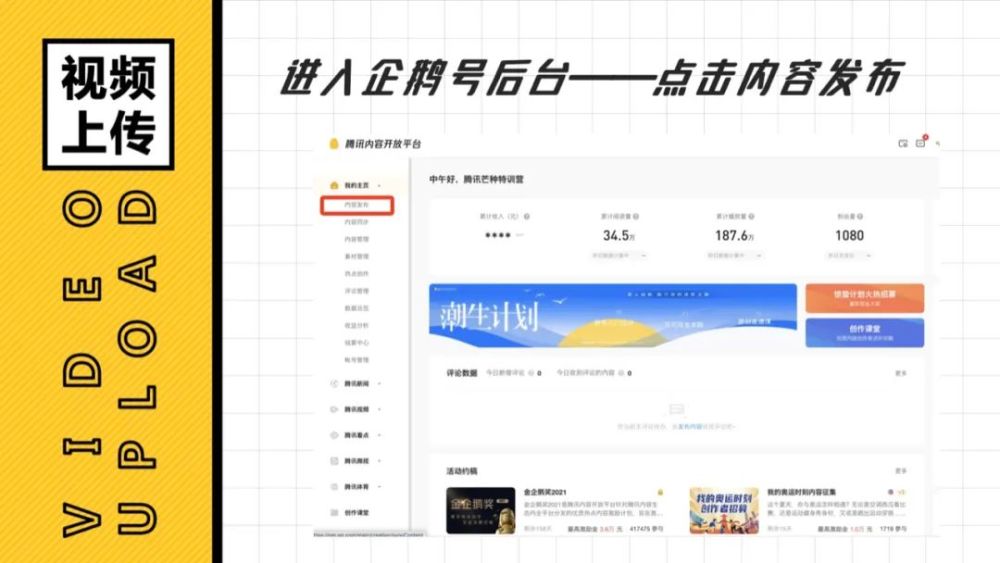This screenshot has height=563, width=1000.
Task: Click the yellow badge icon beside 金企鹅奖2021
Action: point(660,492)
